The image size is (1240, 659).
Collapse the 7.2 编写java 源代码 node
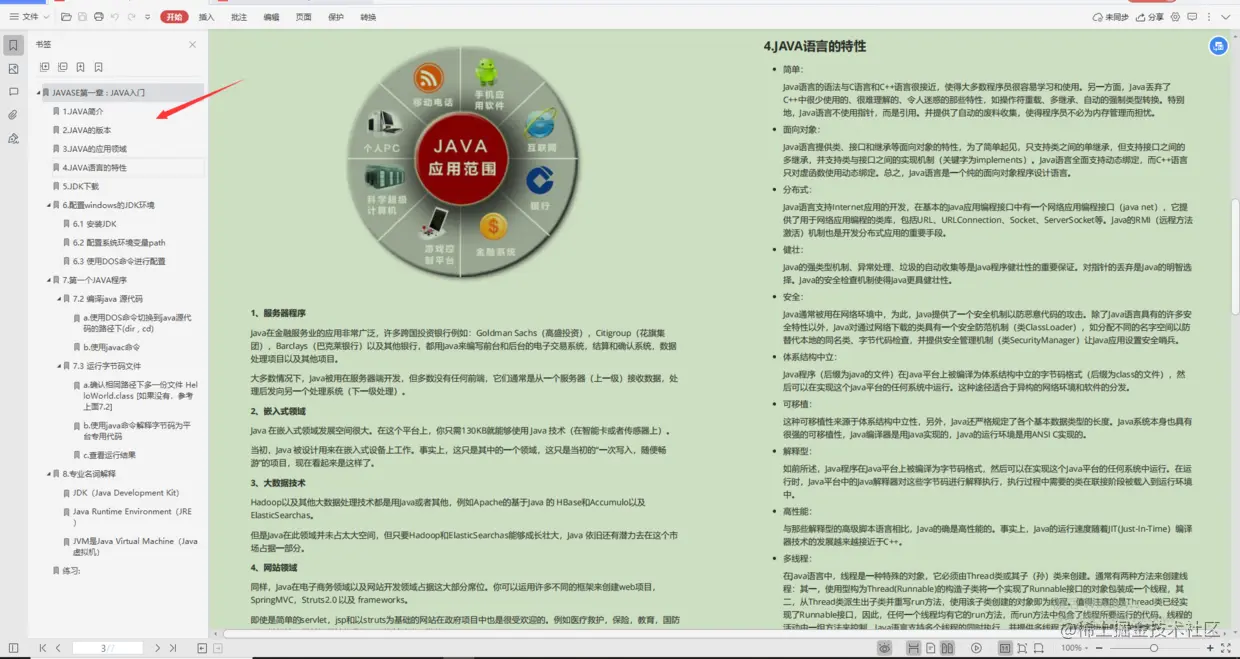click(x=59, y=299)
